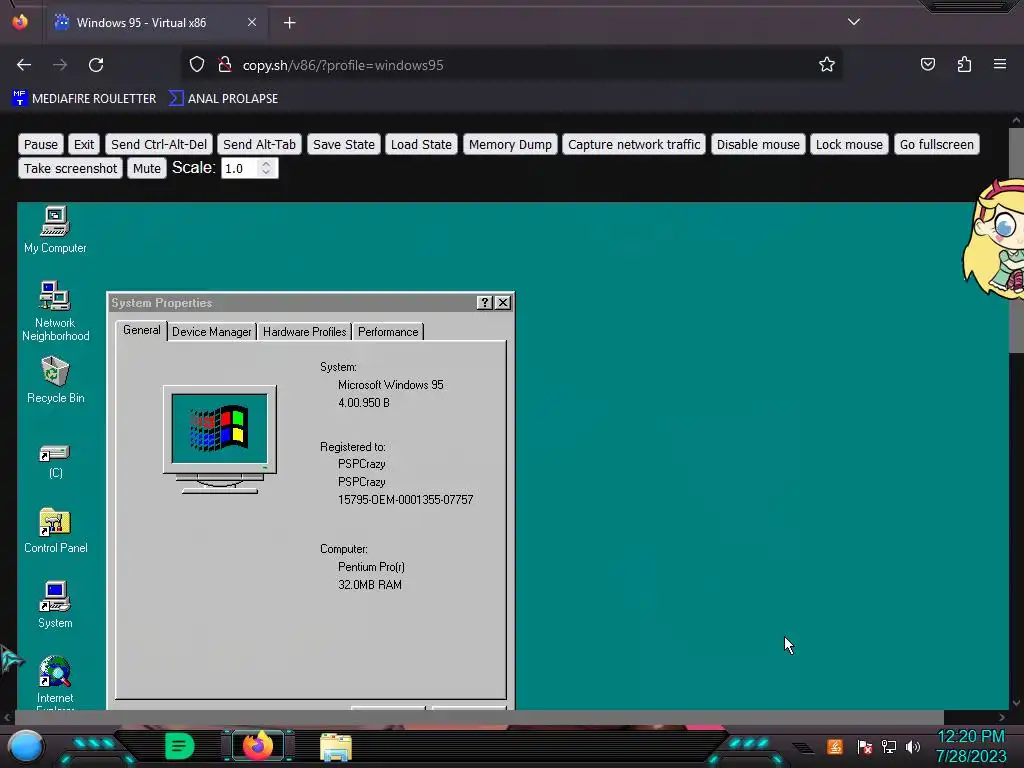Click the Load State button
Screen dimensions: 1024x768
421,144
